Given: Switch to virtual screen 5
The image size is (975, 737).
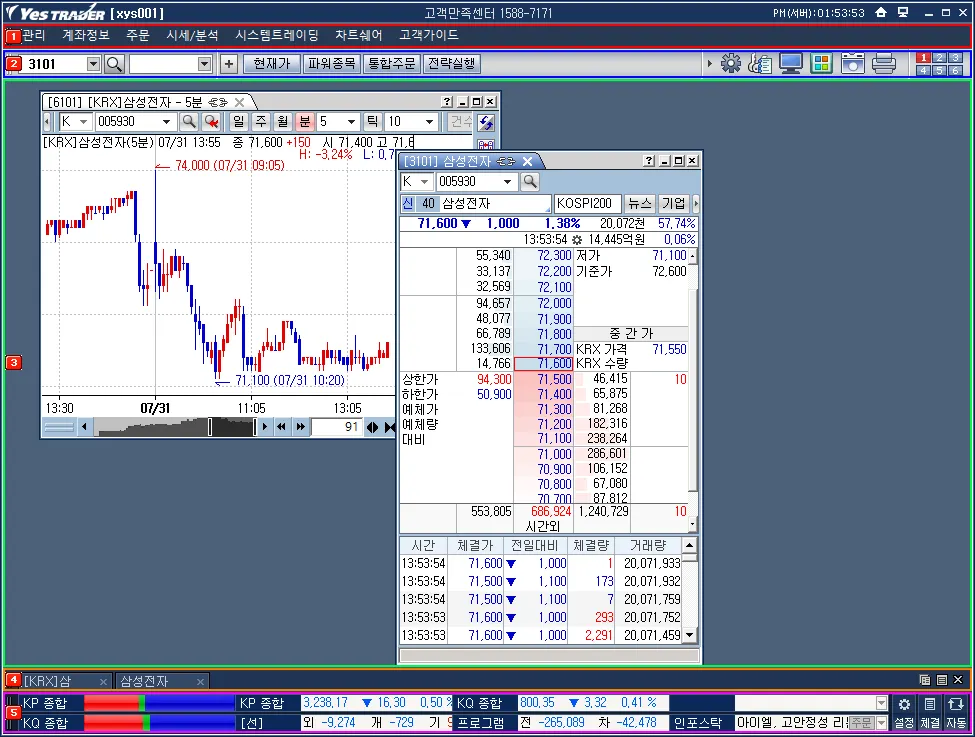Looking at the screenshot, I should click(940, 70).
